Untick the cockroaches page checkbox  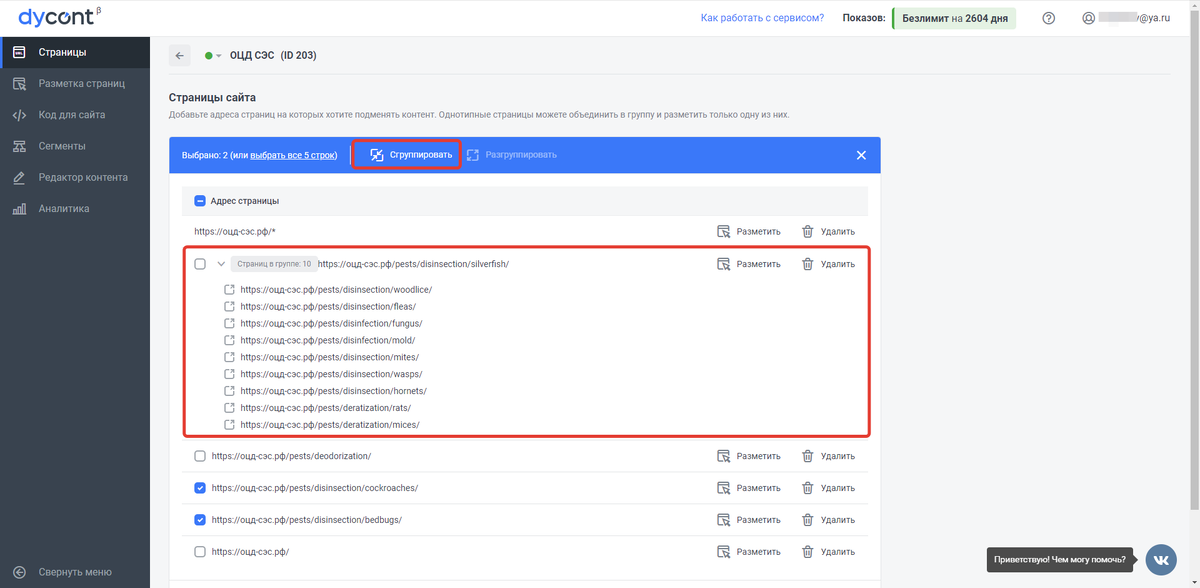pyautogui.click(x=200, y=488)
